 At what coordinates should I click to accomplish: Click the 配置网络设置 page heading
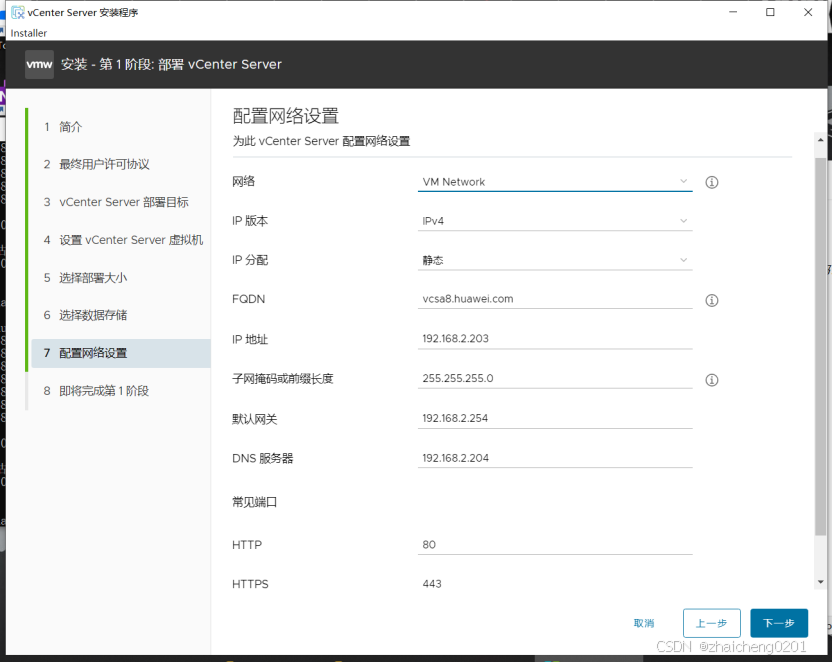285,116
